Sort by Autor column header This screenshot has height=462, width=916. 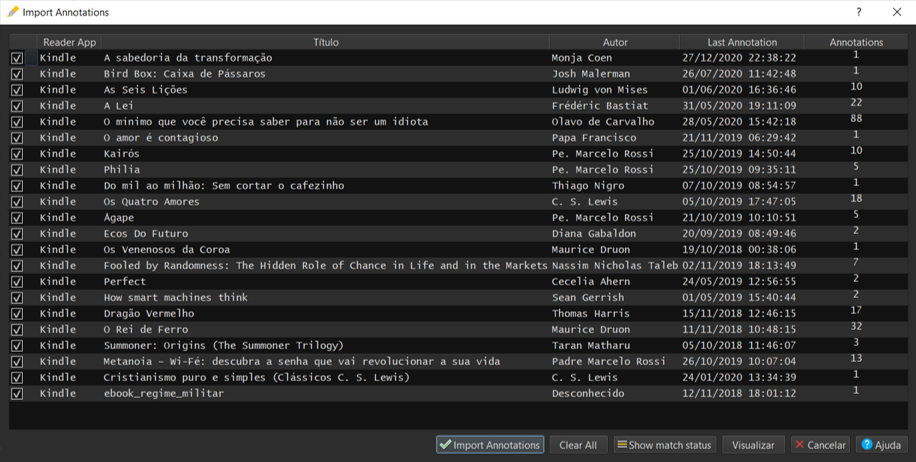tap(615, 42)
